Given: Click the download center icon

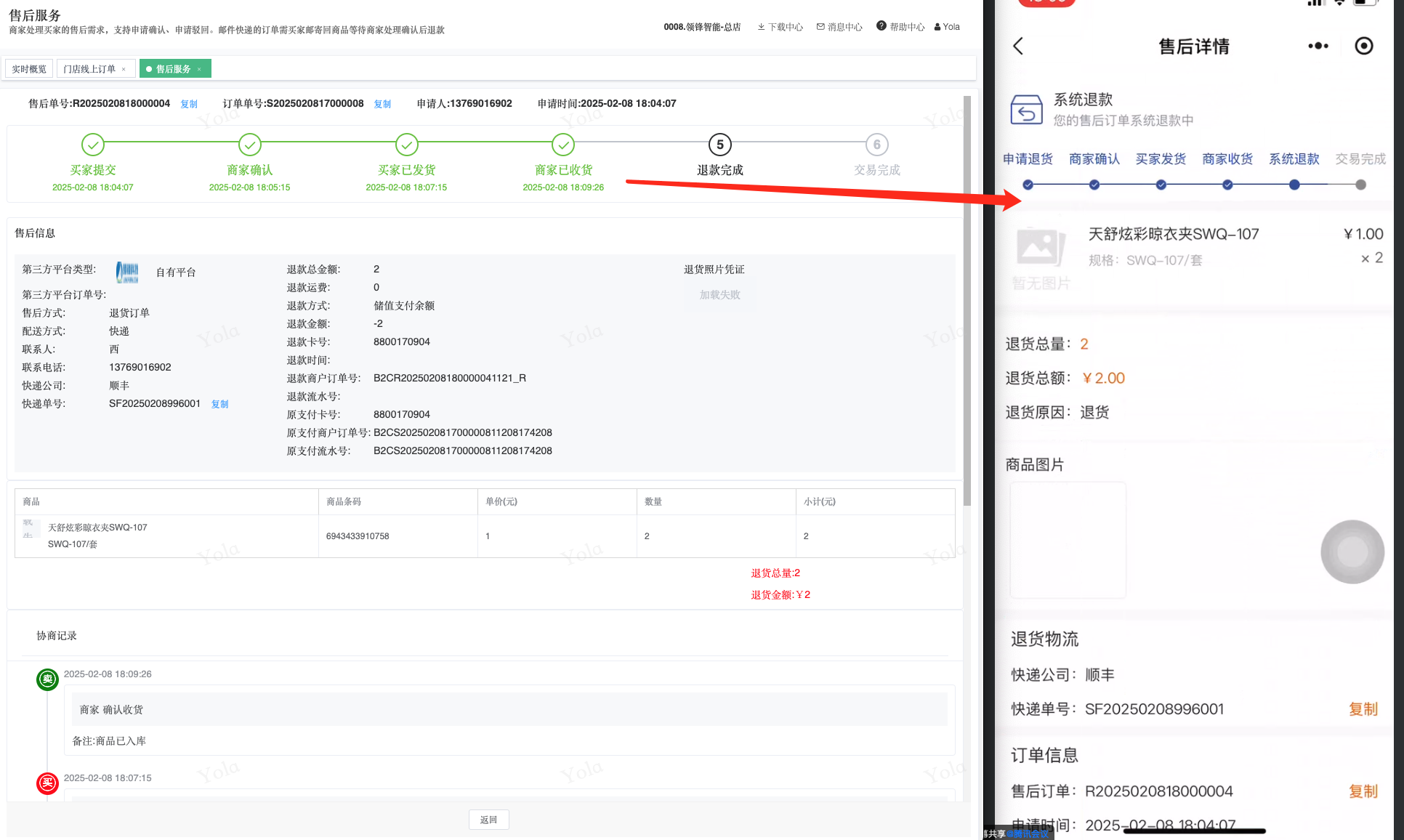Looking at the screenshot, I should click(761, 27).
